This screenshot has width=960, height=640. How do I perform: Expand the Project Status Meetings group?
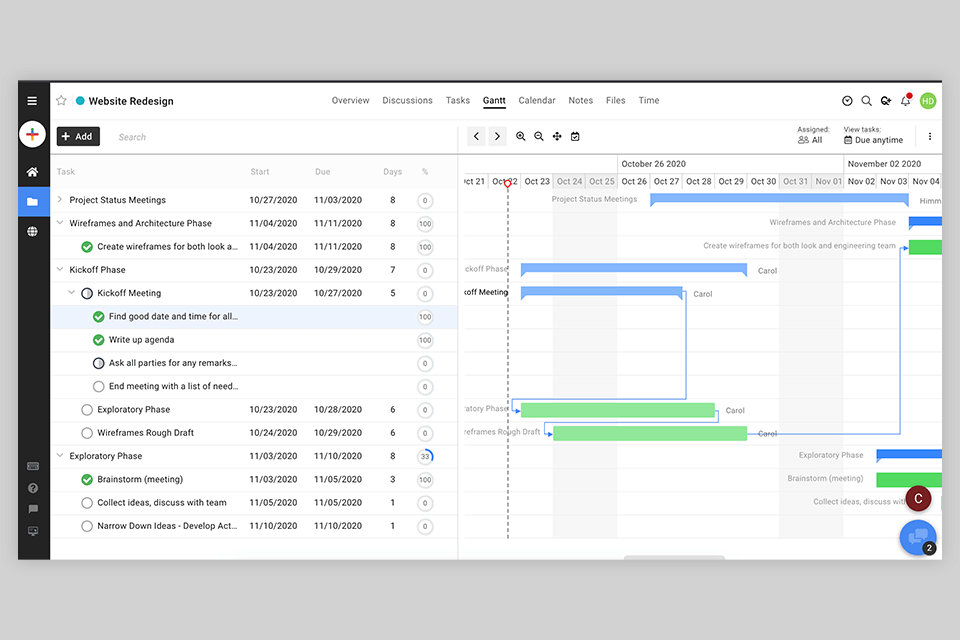pyautogui.click(x=59, y=200)
